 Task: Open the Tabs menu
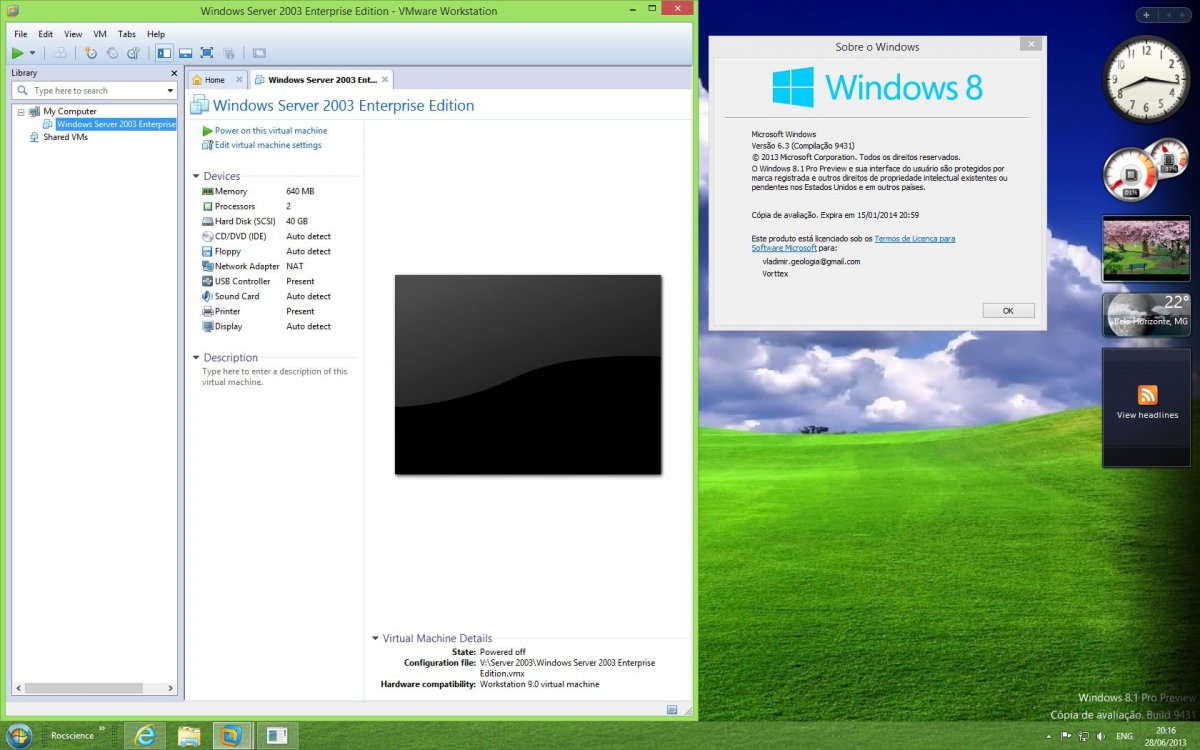[x=127, y=34]
